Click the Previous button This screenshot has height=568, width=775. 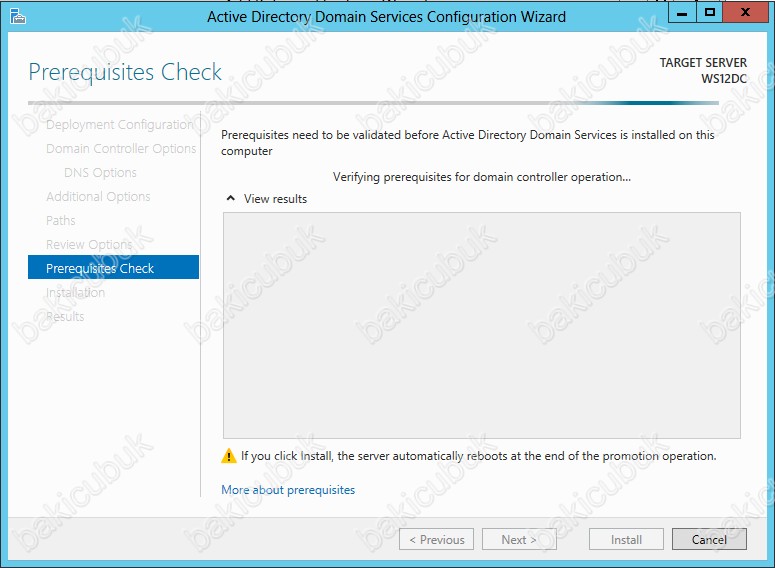click(436, 539)
